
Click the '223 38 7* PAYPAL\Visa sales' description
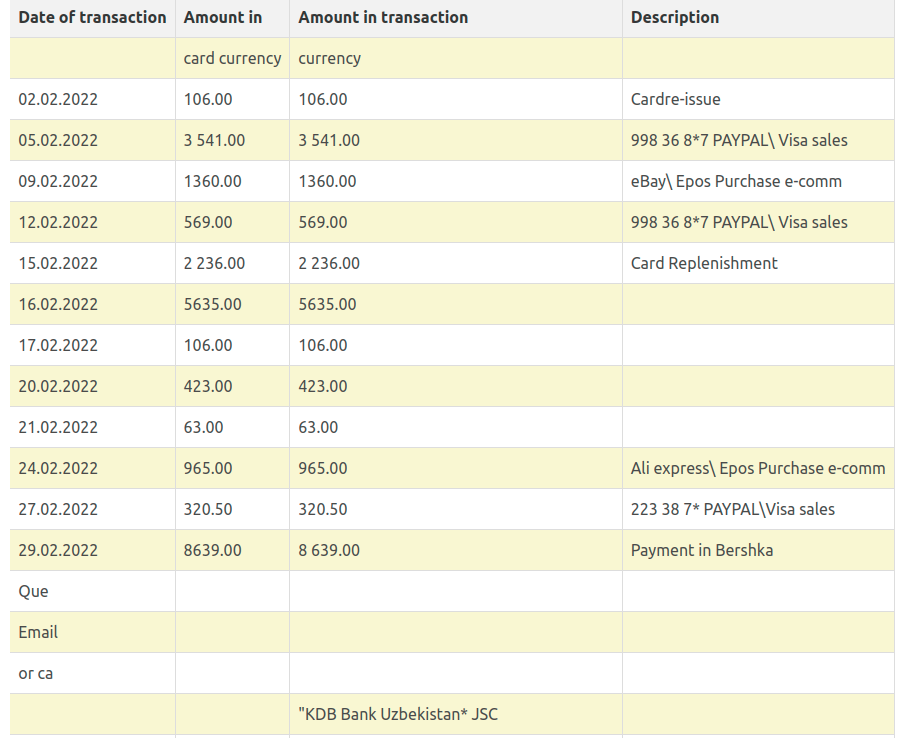tap(732, 509)
